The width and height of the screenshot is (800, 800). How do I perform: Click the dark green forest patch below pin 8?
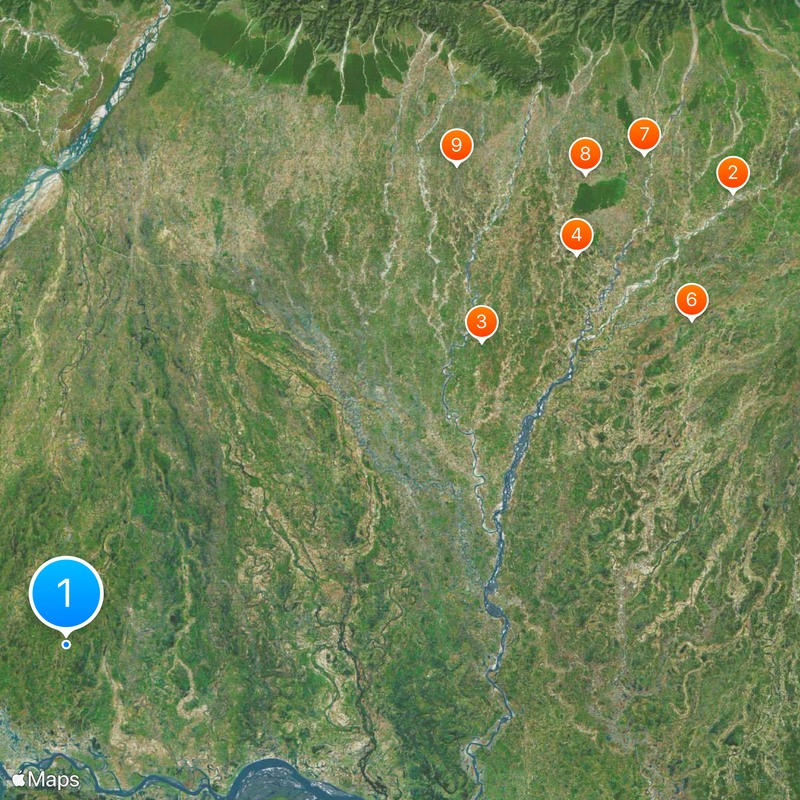click(599, 194)
